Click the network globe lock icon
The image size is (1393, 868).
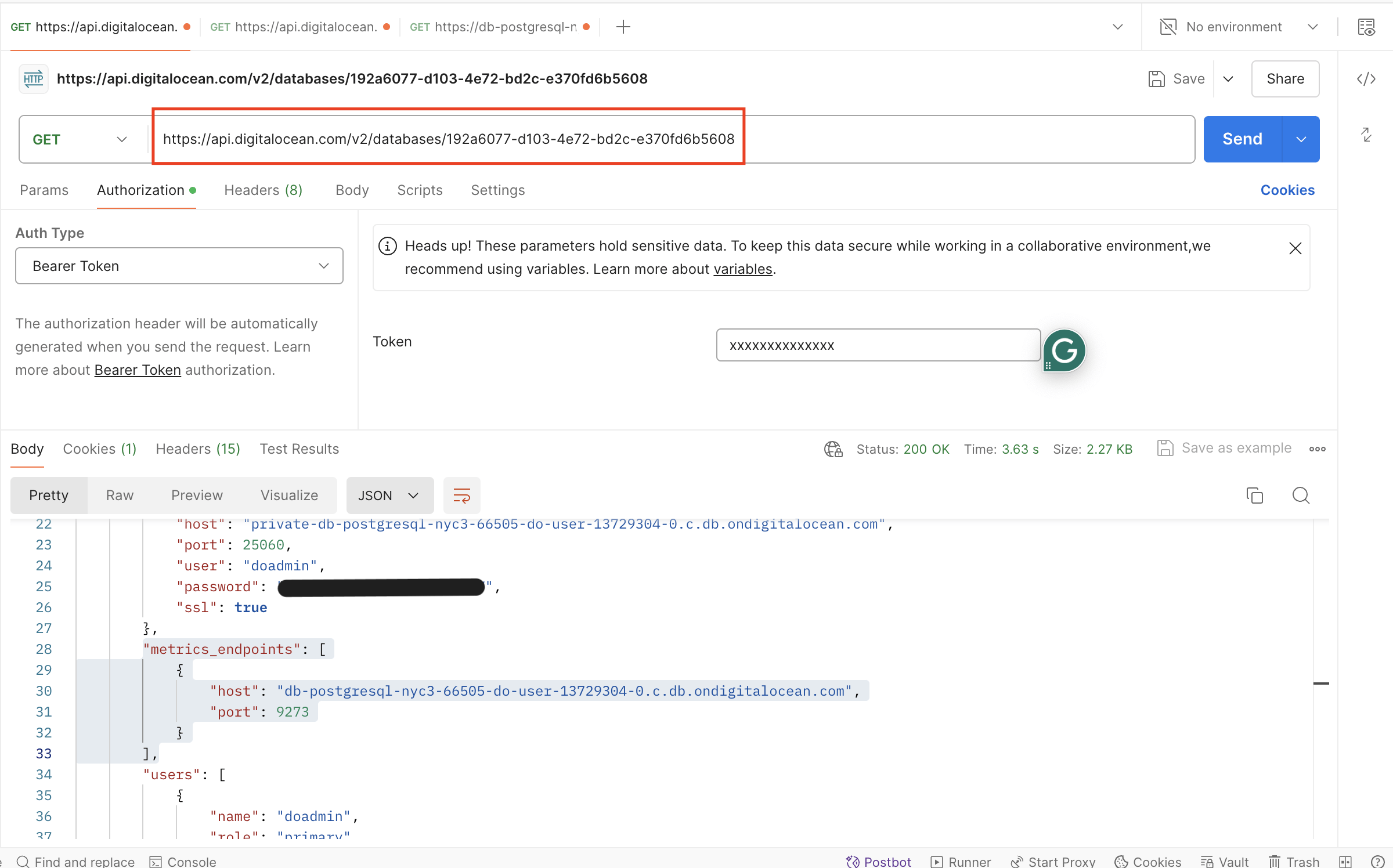[x=833, y=449]
